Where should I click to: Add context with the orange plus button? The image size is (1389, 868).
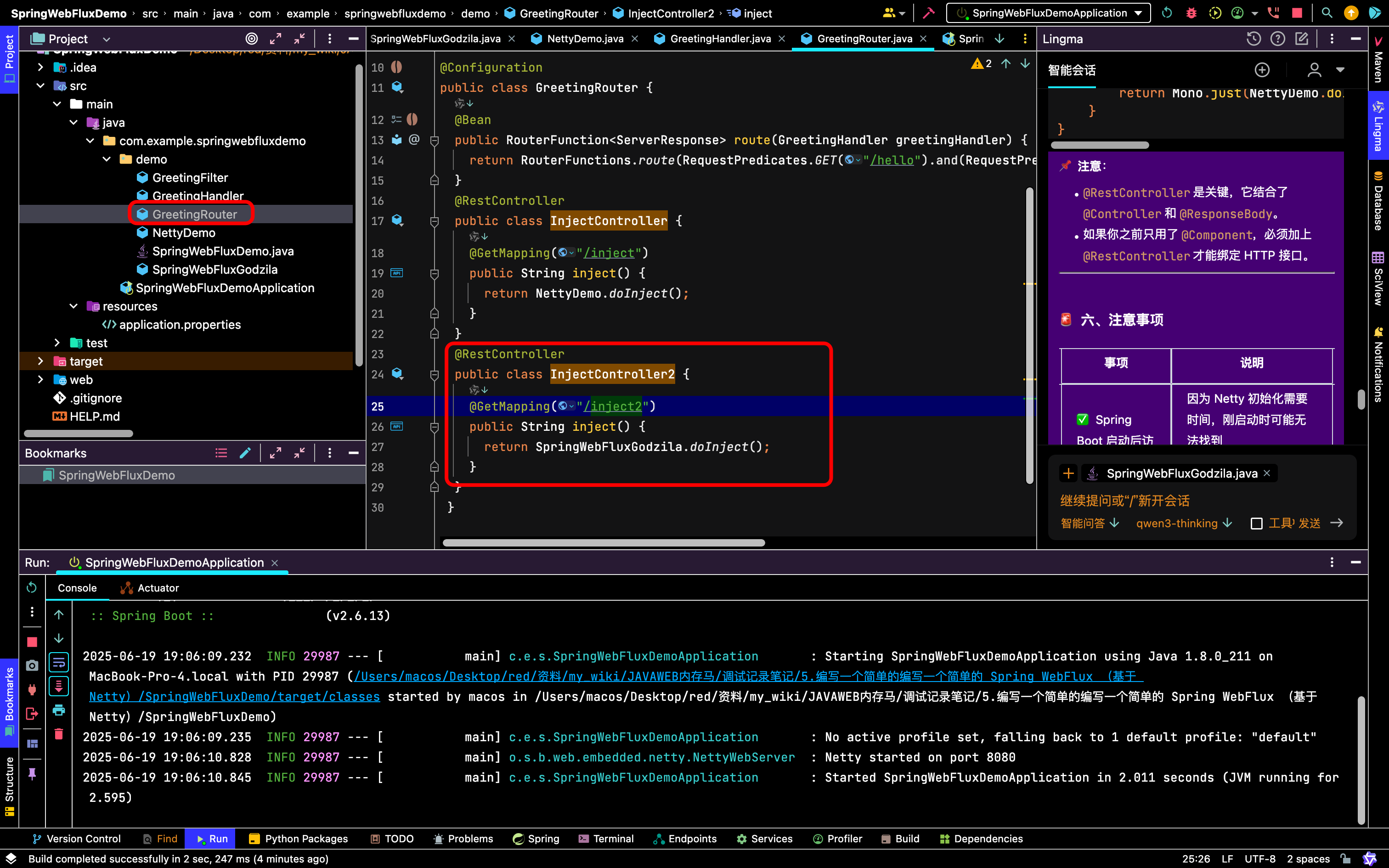coord(1068,473)
